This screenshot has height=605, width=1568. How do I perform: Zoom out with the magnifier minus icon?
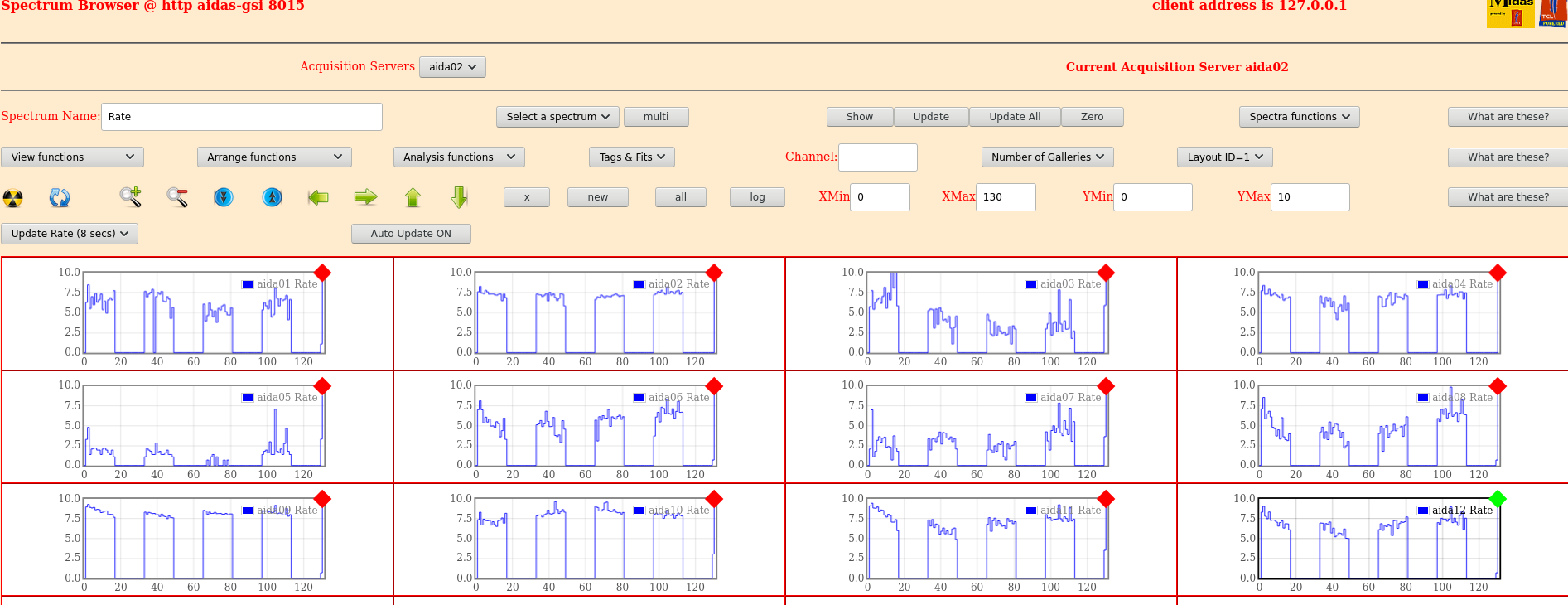[176, 197]
